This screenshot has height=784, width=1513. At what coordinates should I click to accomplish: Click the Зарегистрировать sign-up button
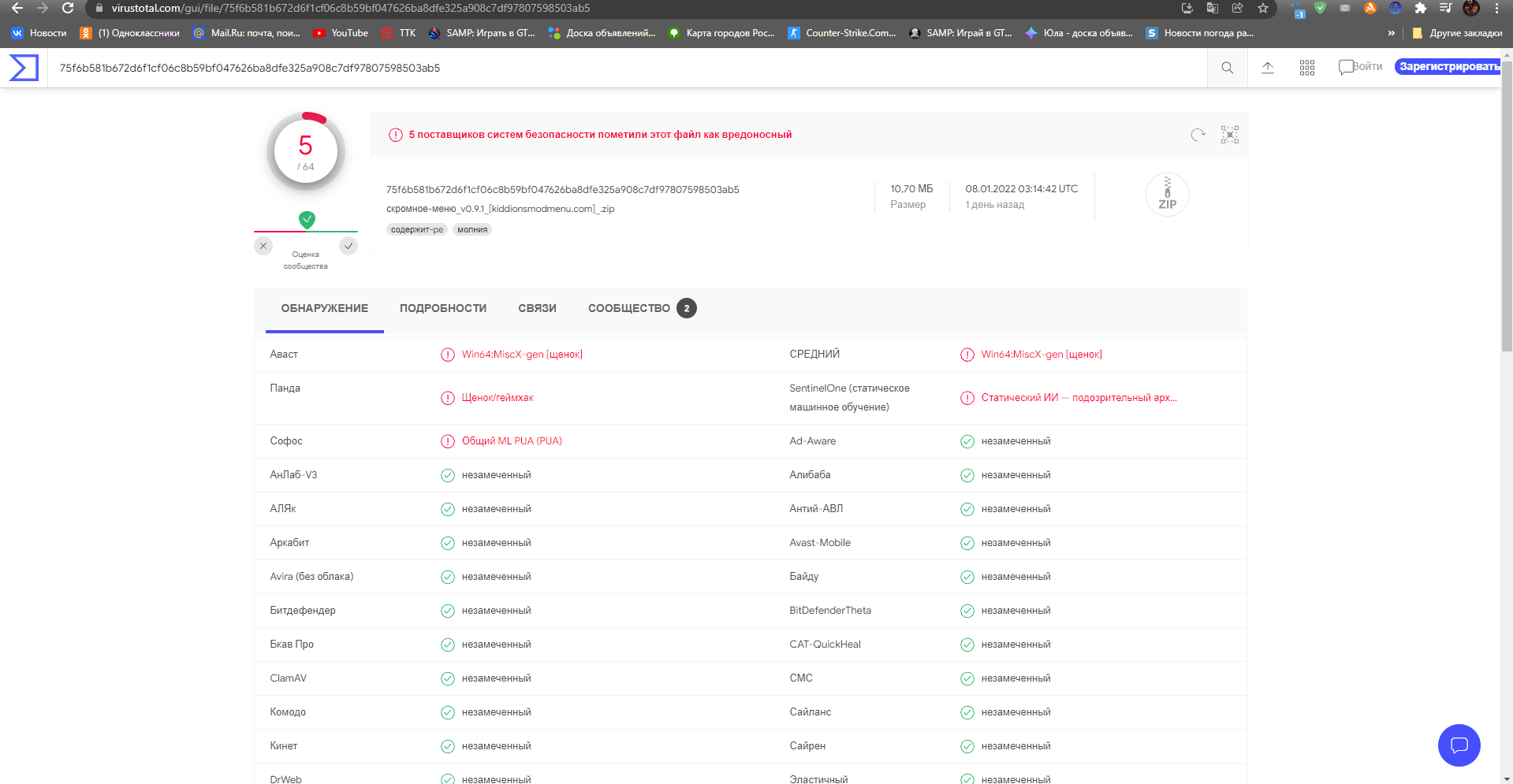point(1448,67)
